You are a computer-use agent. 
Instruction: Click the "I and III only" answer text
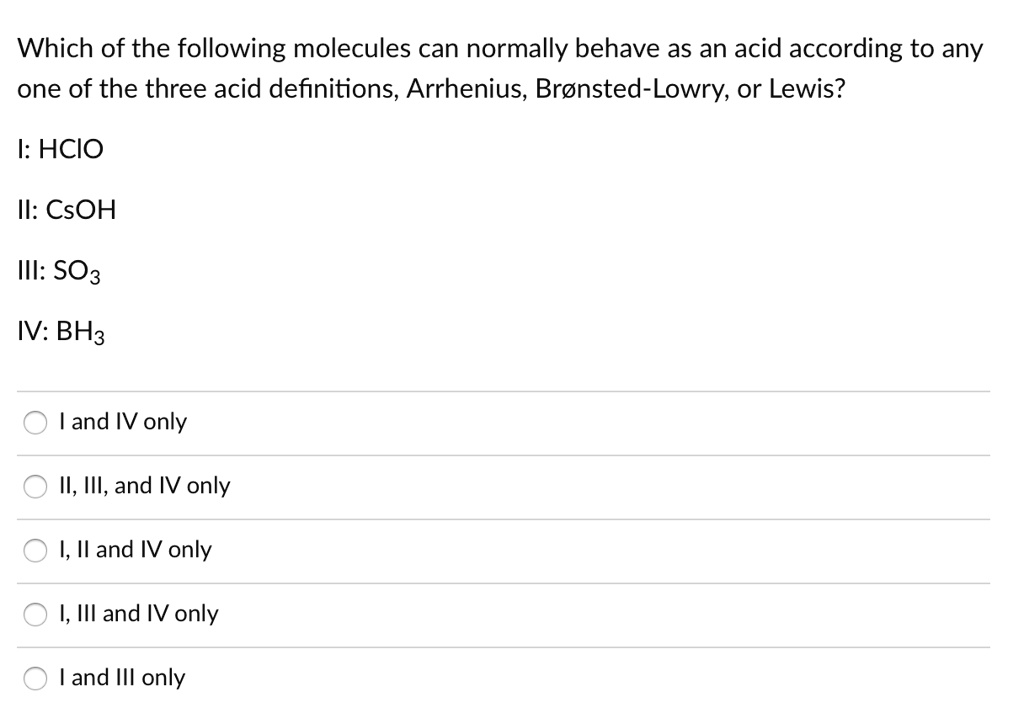(121, 677)
